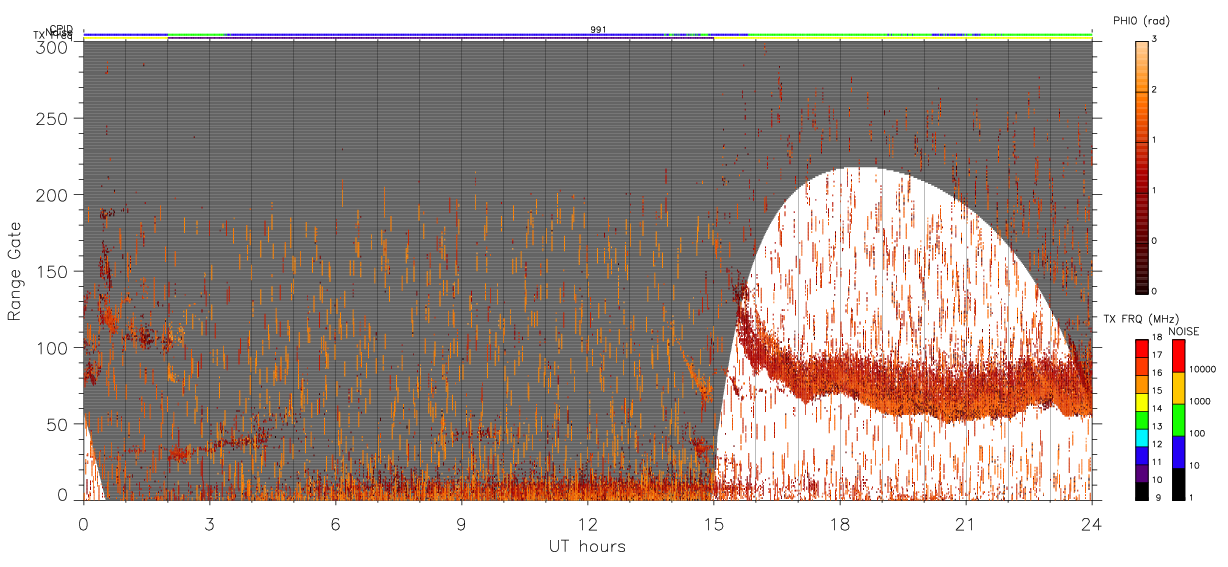Select the yellow 14-15 MHz frequency swatch
Screen dimensions: 1228x567
1142,401
